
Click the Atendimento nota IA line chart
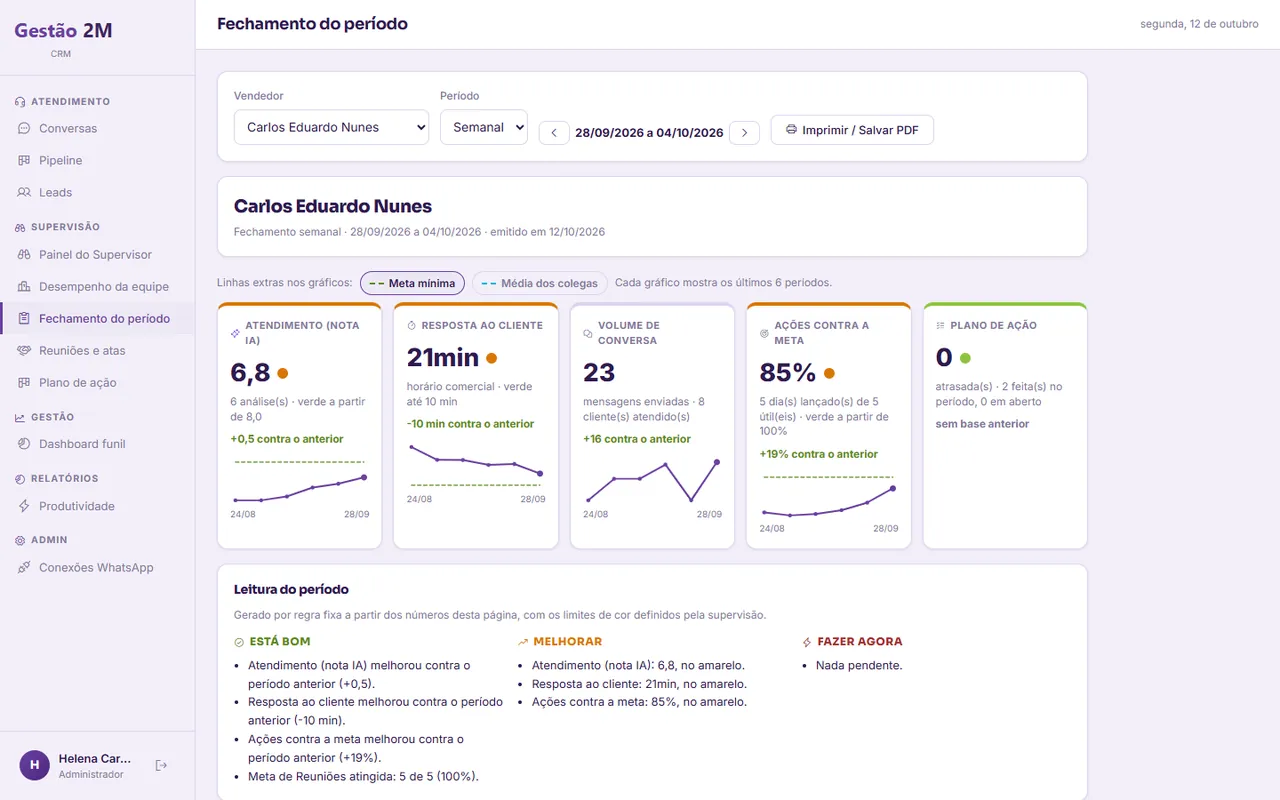point(299,482)
